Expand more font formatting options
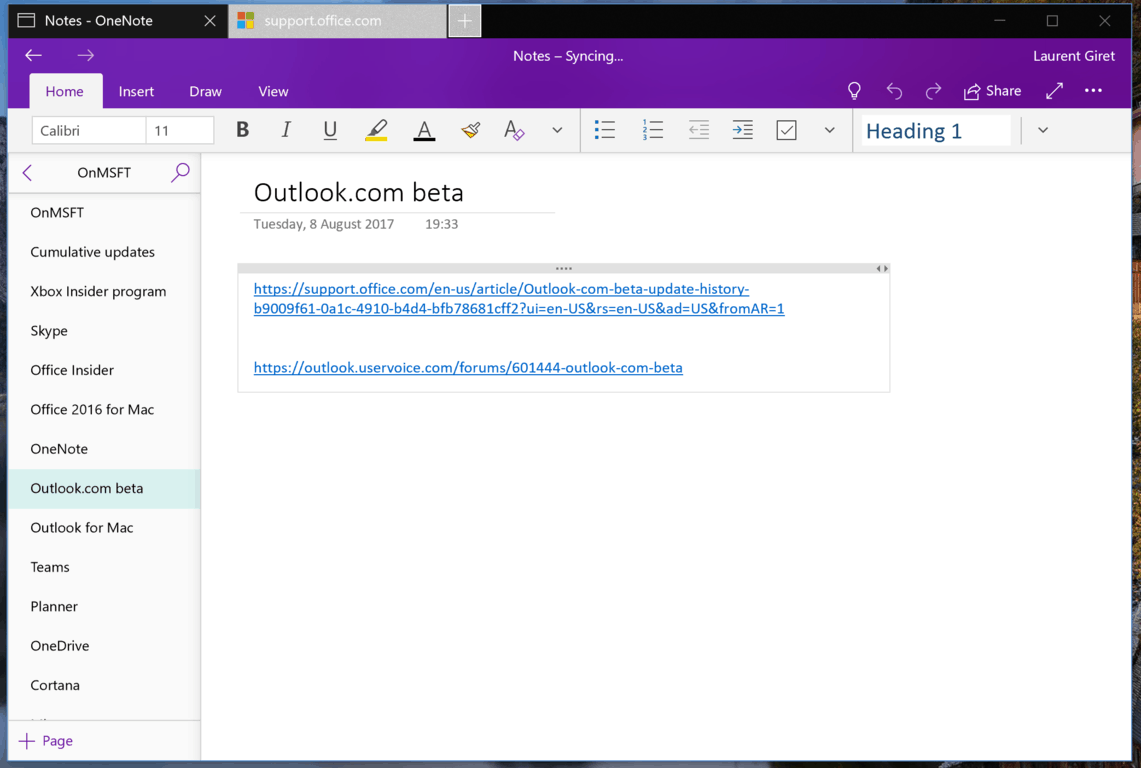 [557, 130]
